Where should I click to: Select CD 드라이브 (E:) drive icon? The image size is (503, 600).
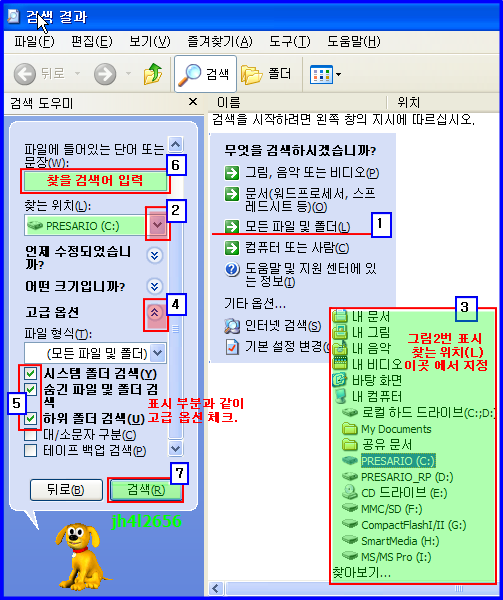349,492
